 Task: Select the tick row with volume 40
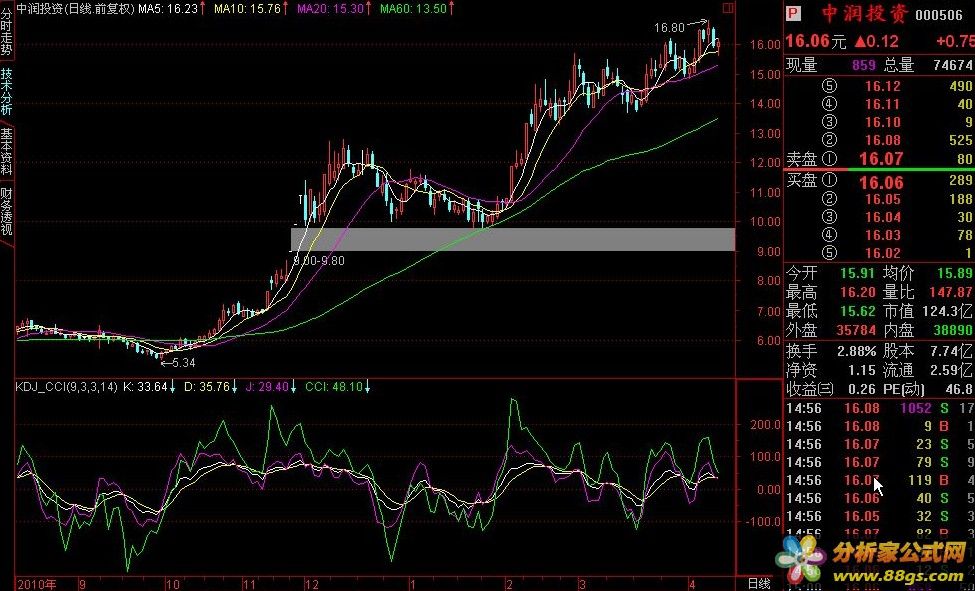tap(880, 498)
